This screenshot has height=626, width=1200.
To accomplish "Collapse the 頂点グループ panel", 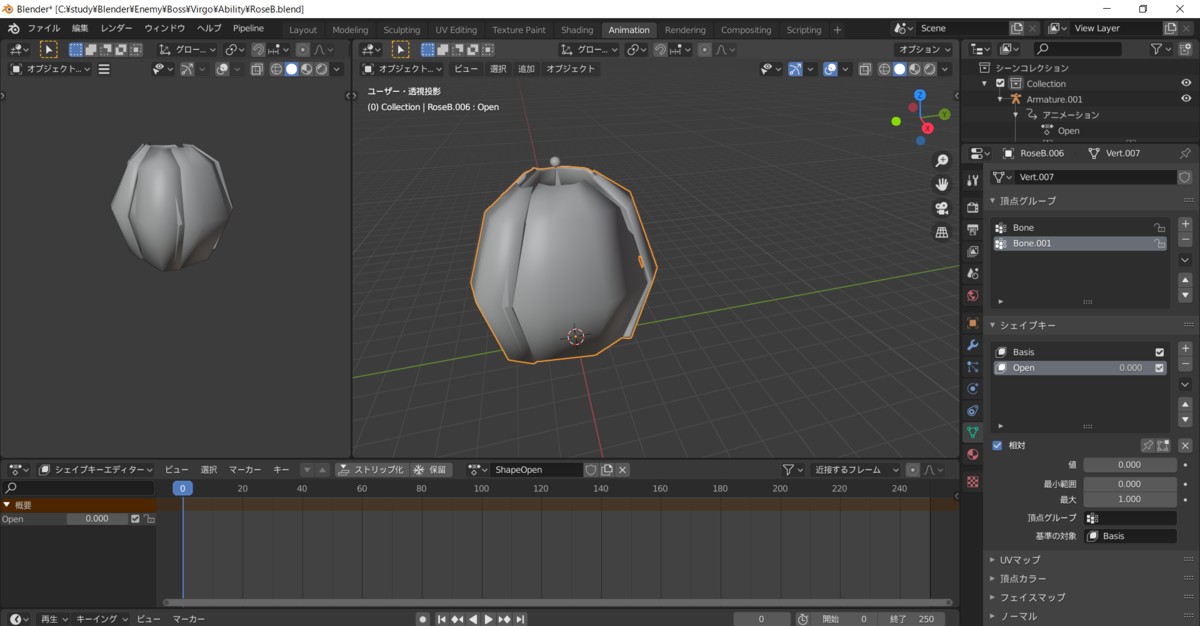I will coord(993,201).
